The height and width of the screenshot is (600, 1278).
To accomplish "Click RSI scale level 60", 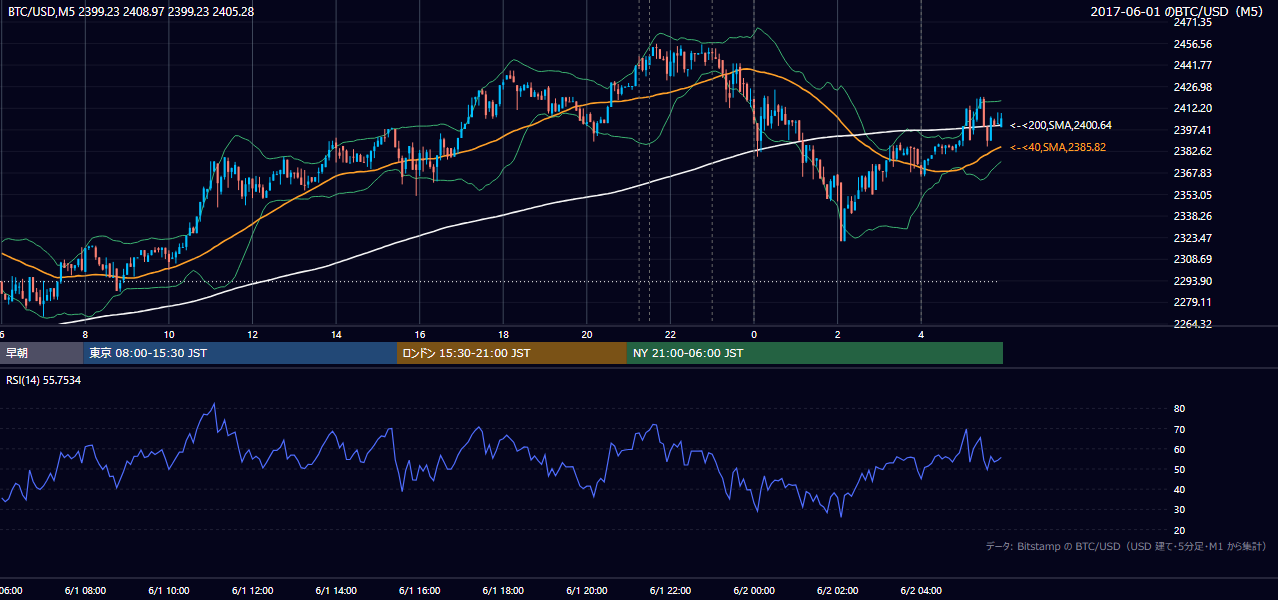I will 1179,449.
